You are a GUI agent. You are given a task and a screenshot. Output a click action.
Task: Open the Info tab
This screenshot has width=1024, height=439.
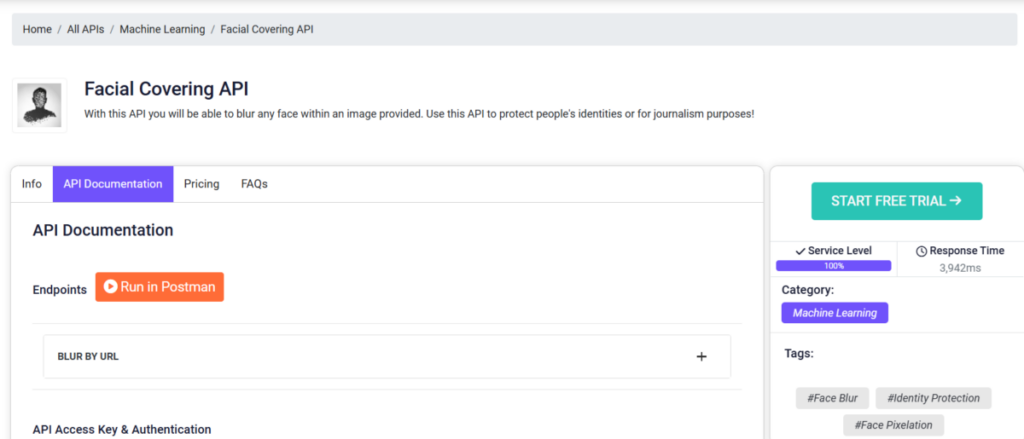click(32, 184)
